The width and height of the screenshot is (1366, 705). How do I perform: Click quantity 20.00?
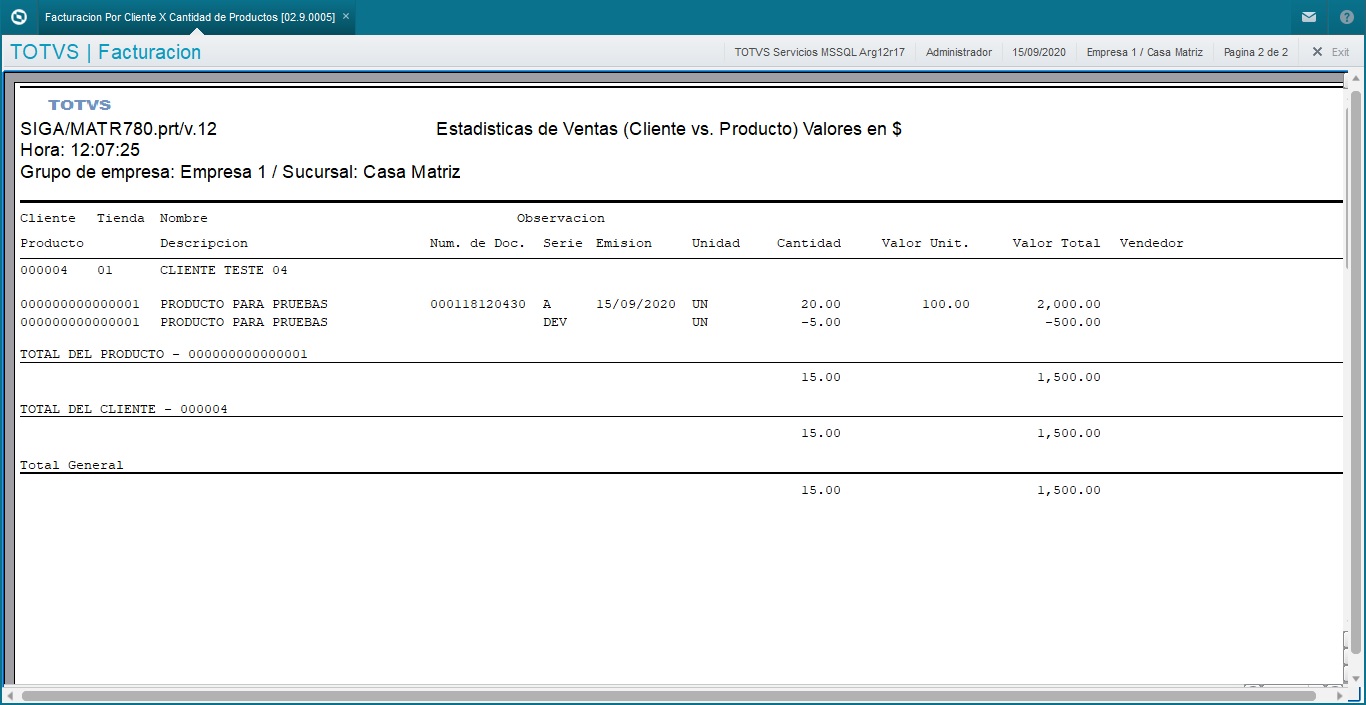(821, 304)
